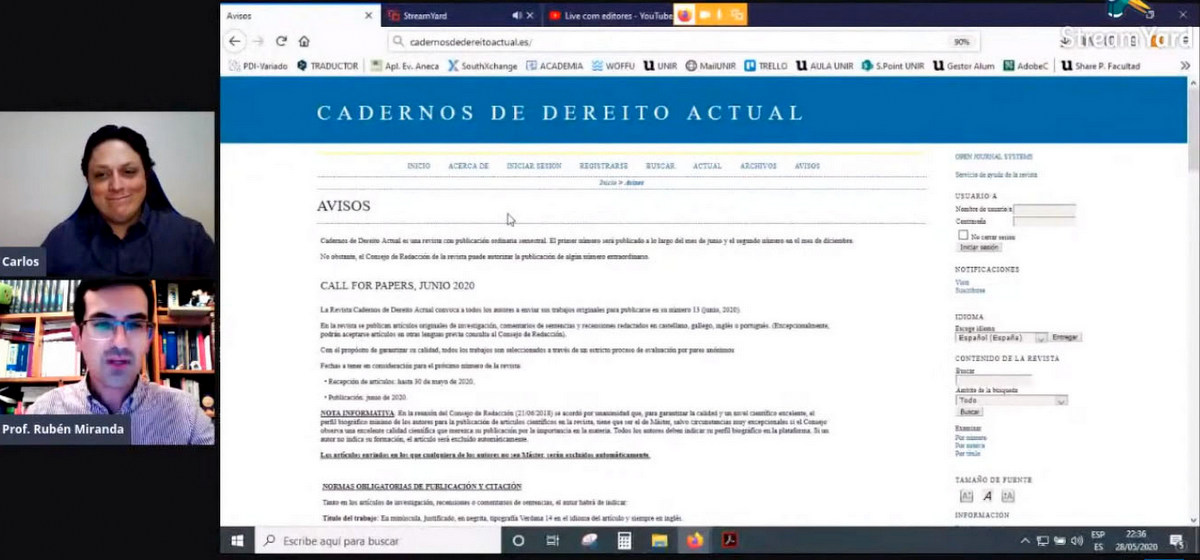The width and height of the screenshot is (1200, 560).
Task: Go to the browser home icon
Action: [304, 42]
